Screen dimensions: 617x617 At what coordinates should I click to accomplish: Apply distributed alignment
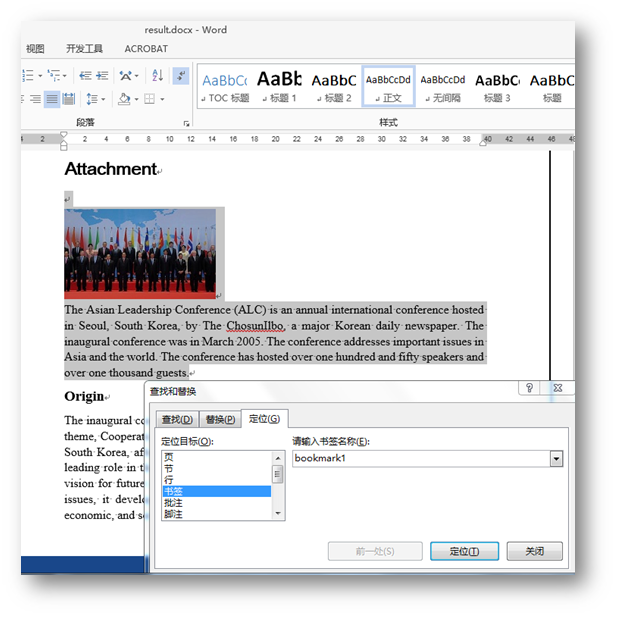68,99
